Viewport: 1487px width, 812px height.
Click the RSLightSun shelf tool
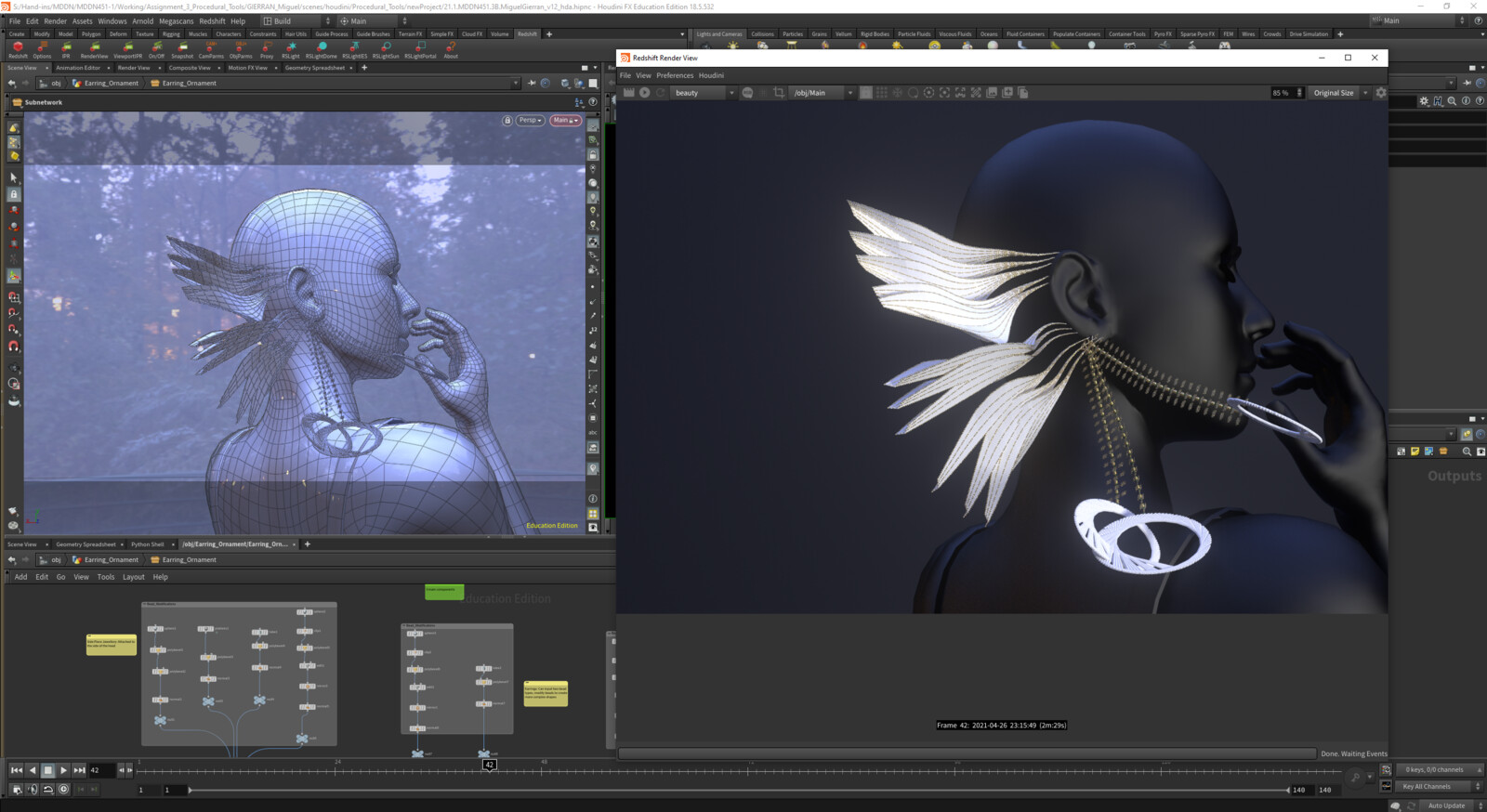pos(386,48)
